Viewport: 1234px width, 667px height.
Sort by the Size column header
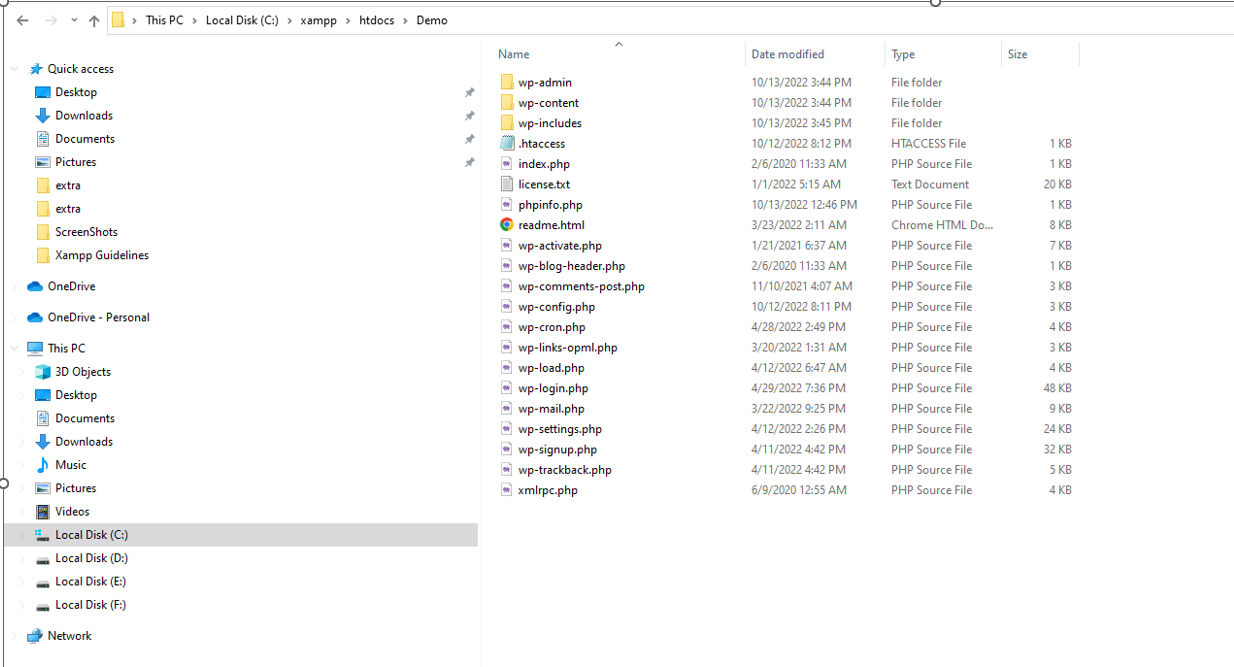[1018, 54]
